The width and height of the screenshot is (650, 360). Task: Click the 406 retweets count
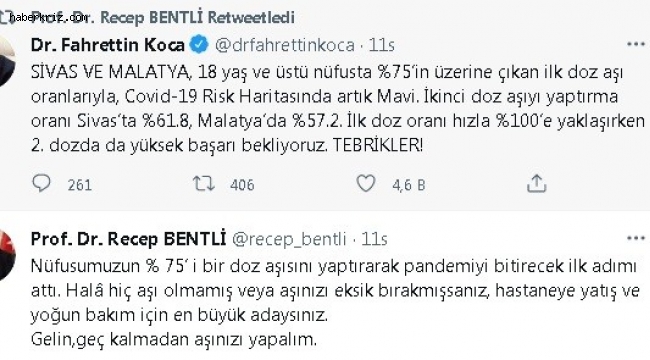pyautogui.click(x=242, y=185)
